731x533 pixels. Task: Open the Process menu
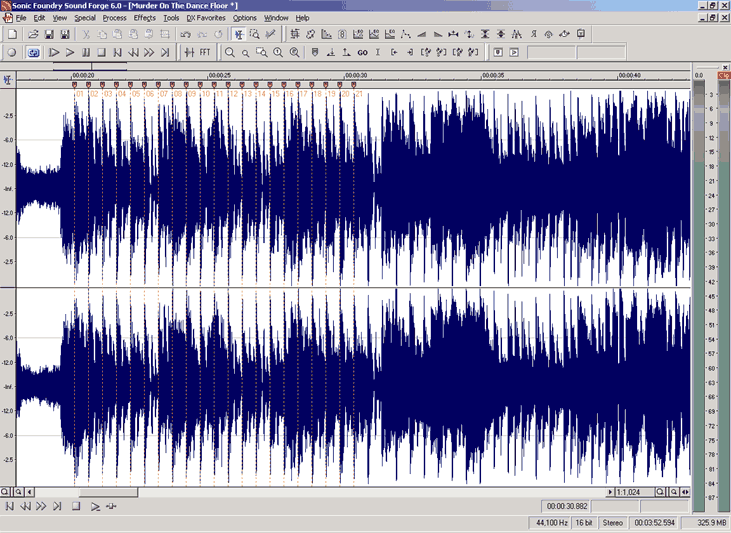(114, 18)
